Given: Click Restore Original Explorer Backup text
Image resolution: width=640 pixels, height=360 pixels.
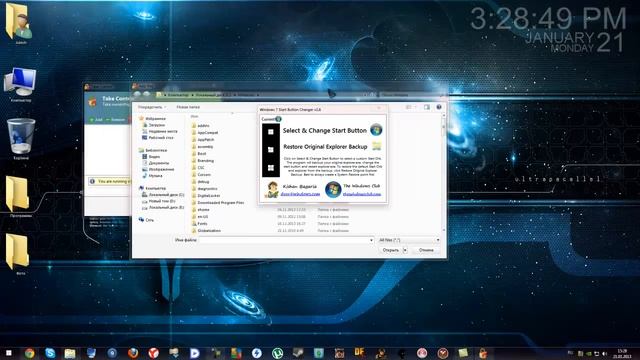Looking at the screenshot, I should tap(325, 147).
